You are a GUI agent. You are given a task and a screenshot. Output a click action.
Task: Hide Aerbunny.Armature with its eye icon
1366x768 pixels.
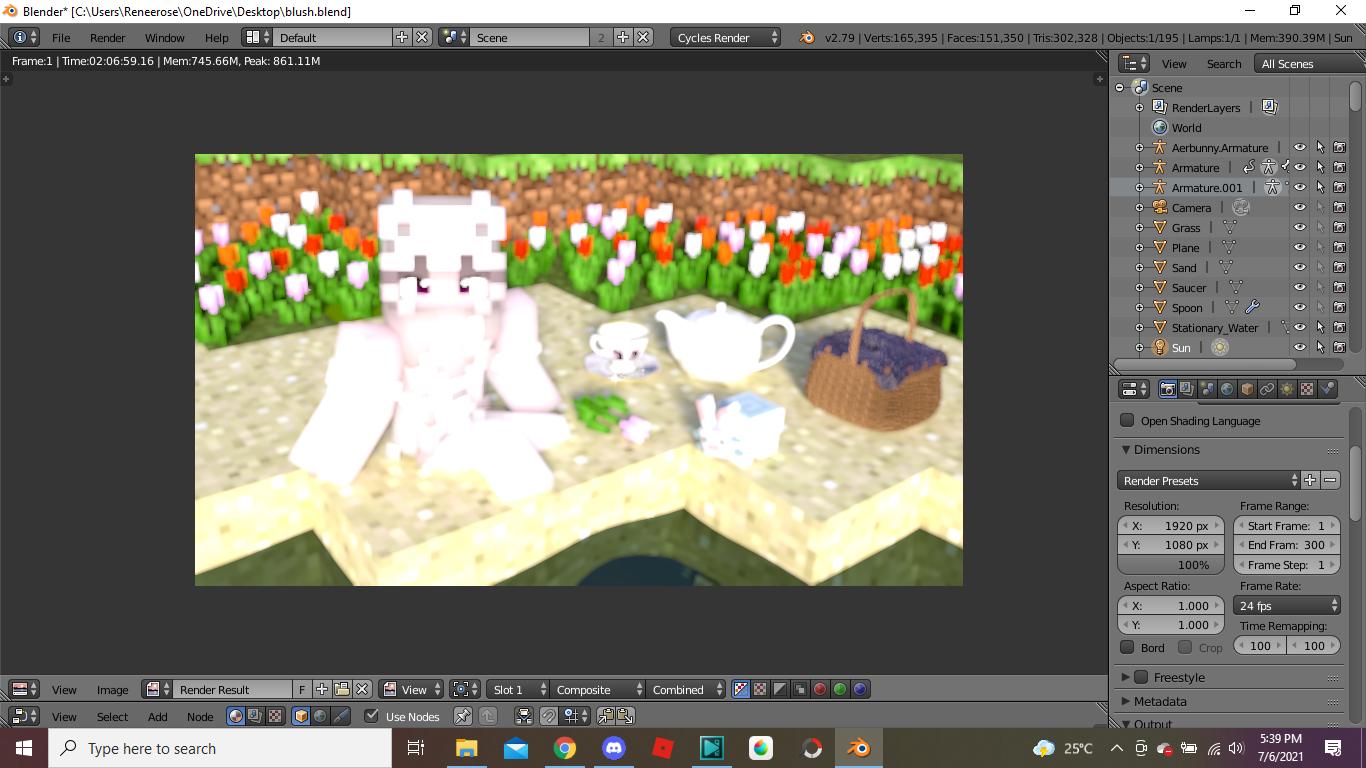1300,147
